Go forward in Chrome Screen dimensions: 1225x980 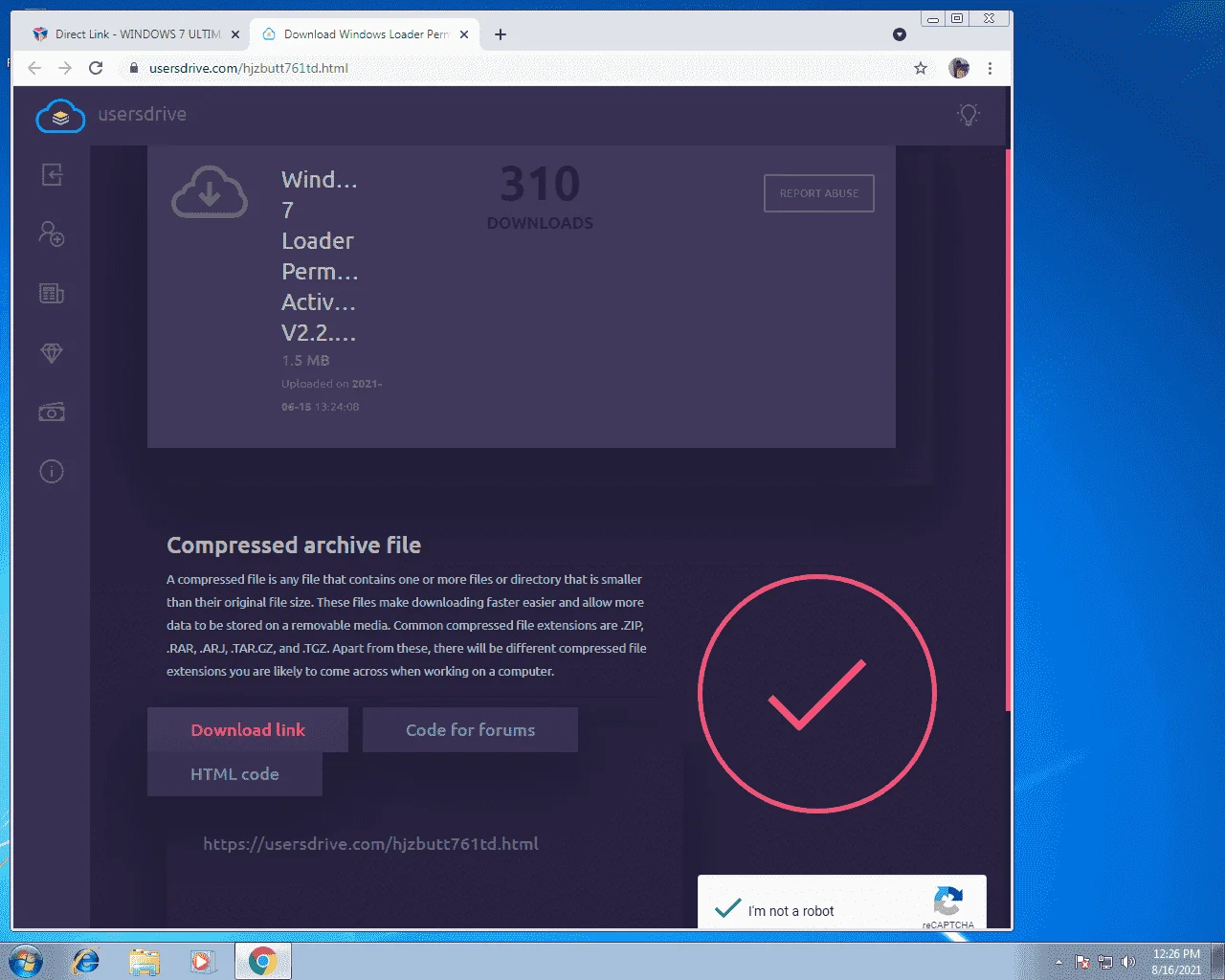click(65, 68)
